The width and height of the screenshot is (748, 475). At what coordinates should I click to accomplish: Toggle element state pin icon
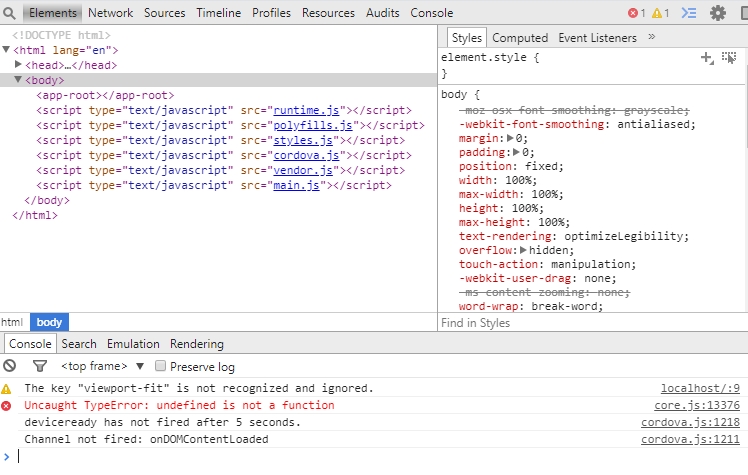coord(729,58)
